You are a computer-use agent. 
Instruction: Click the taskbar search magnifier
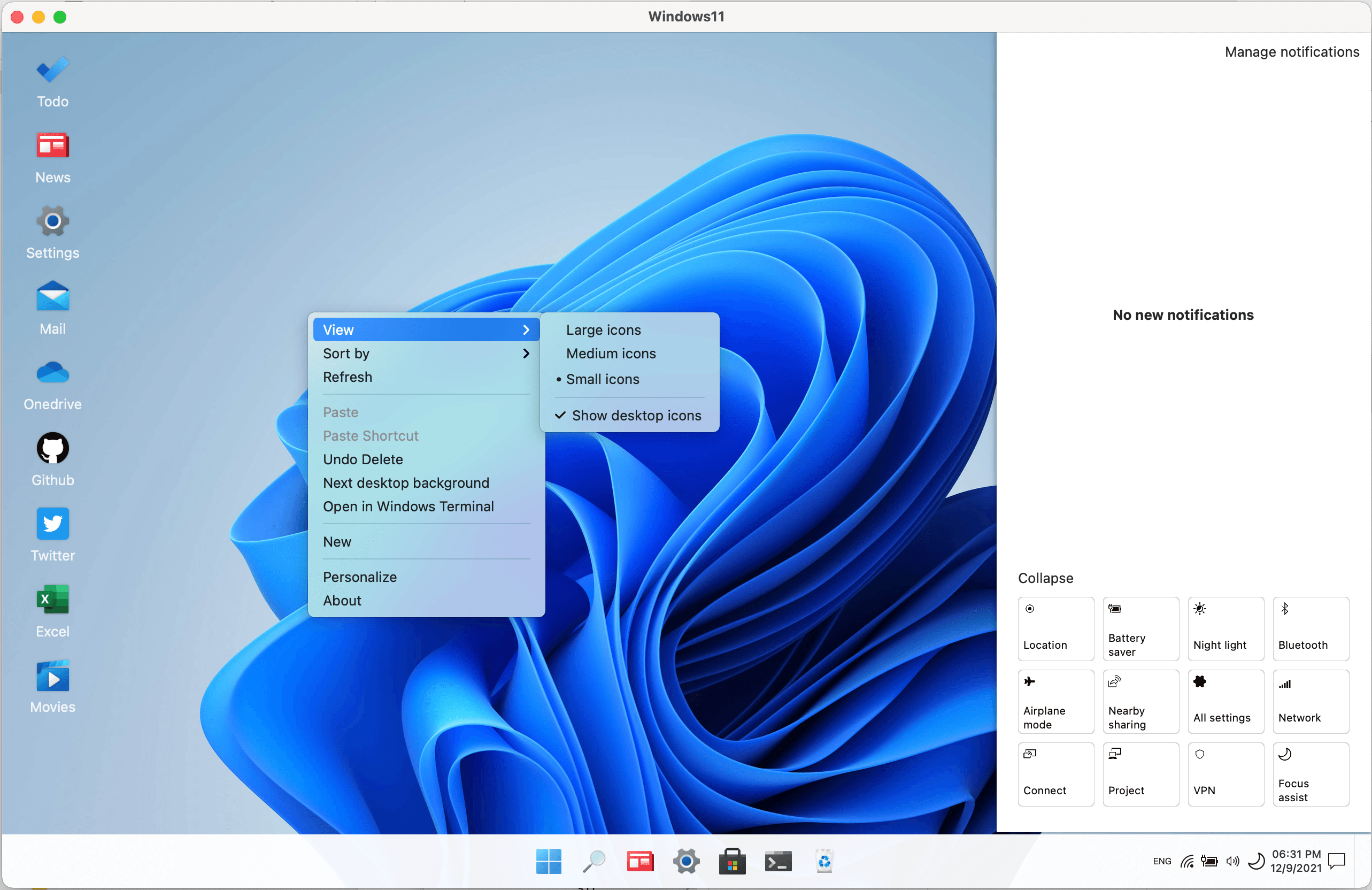(x=593, y=862)
